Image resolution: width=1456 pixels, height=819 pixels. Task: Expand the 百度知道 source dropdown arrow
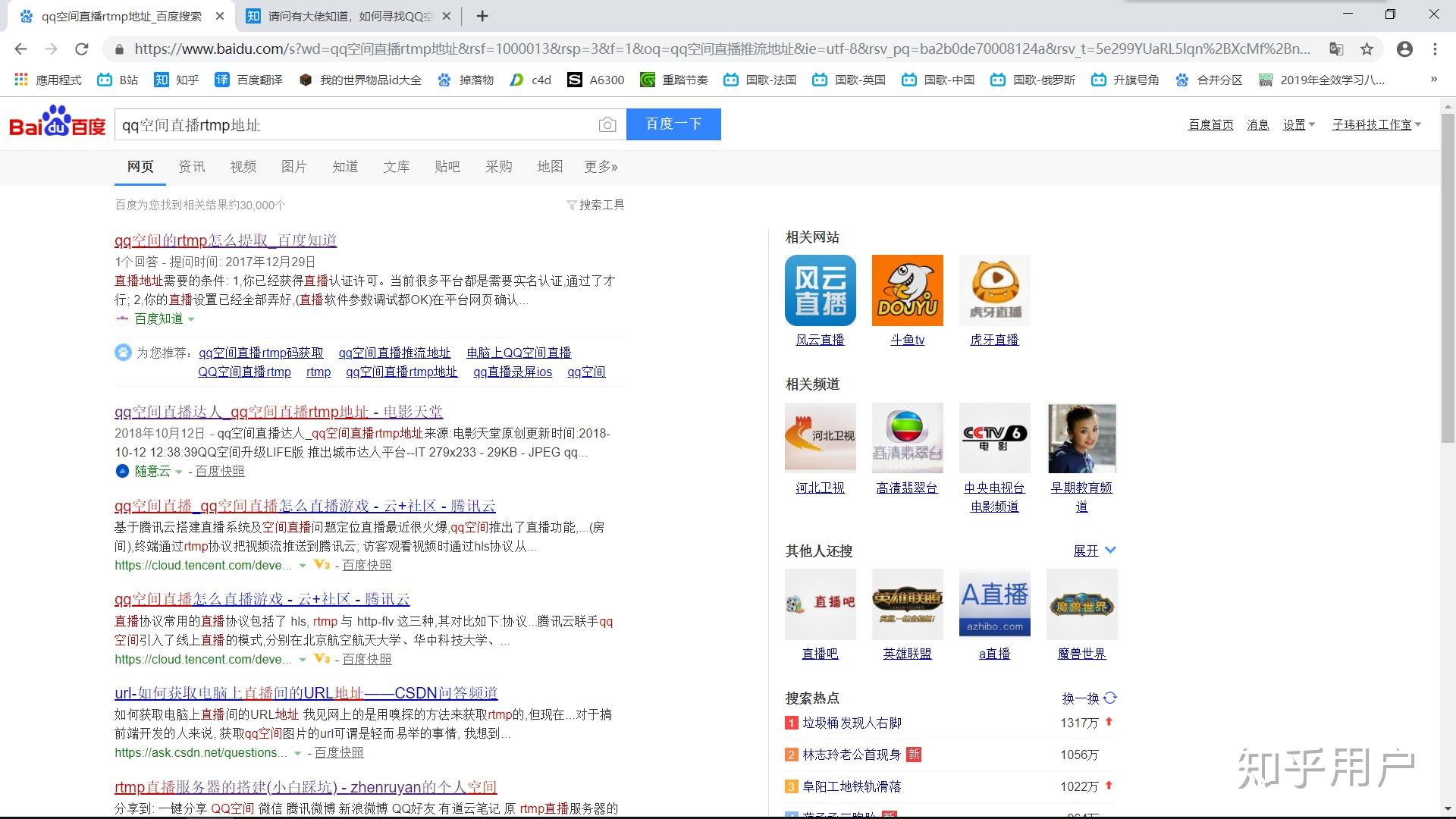191,319
